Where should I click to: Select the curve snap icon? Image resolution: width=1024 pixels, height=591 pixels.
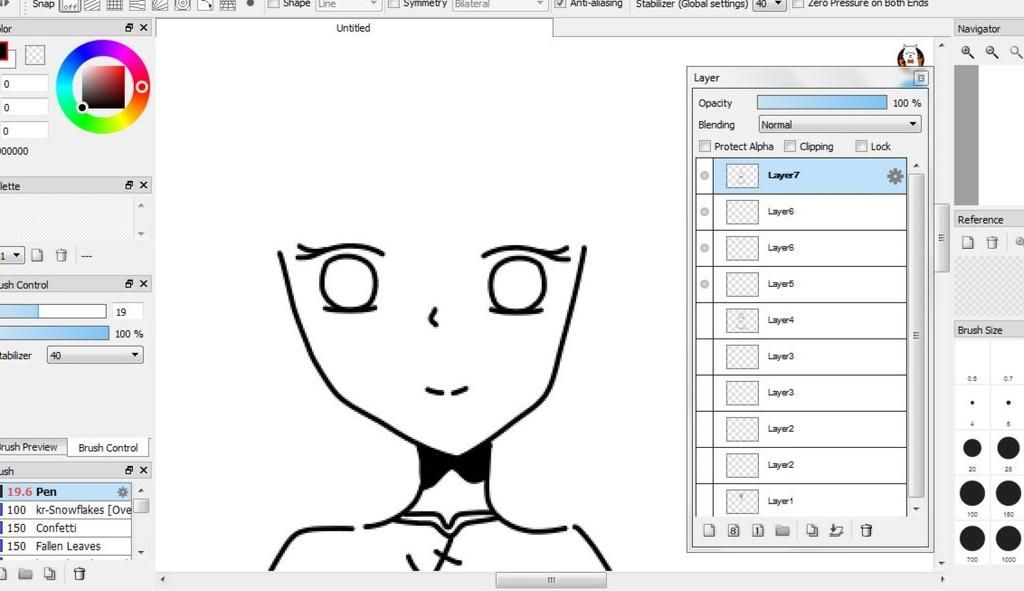(205, 5)
